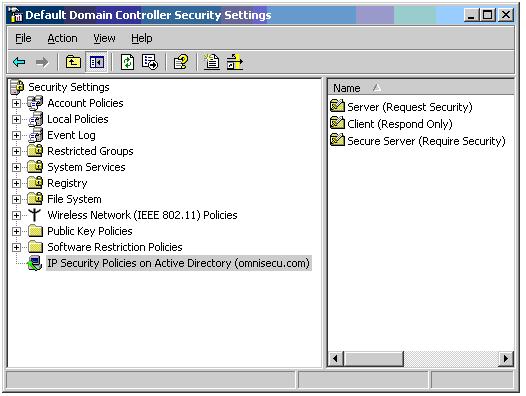
Task: Select the Security Settings root label
Action: (69, 87)
